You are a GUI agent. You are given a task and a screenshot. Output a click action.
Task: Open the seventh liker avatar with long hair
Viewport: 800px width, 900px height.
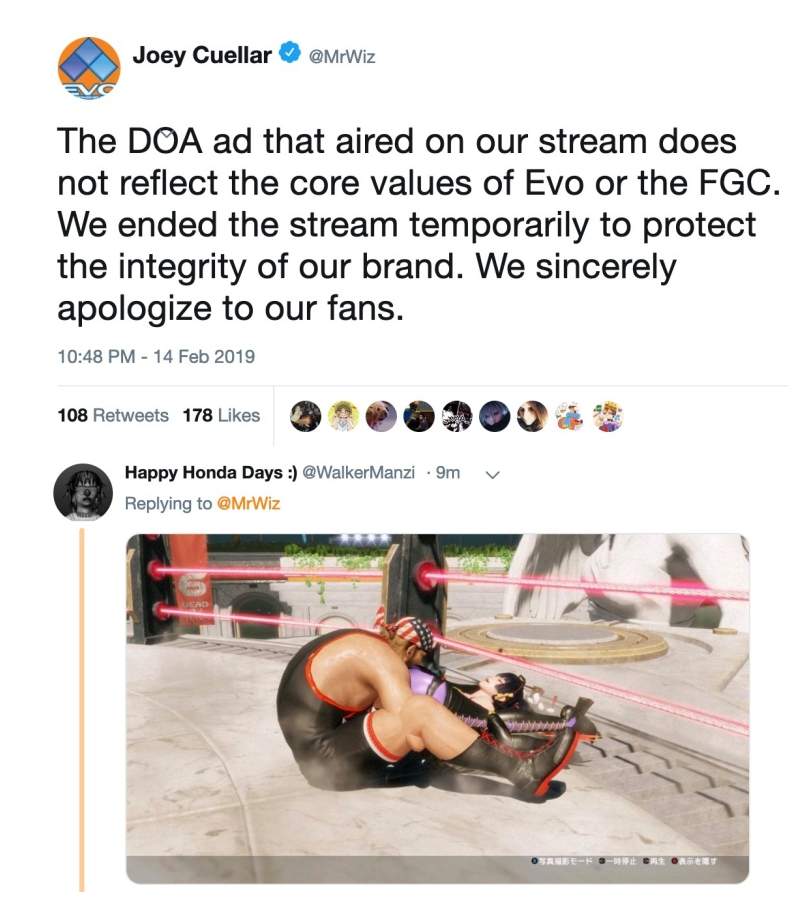point(533,416)
